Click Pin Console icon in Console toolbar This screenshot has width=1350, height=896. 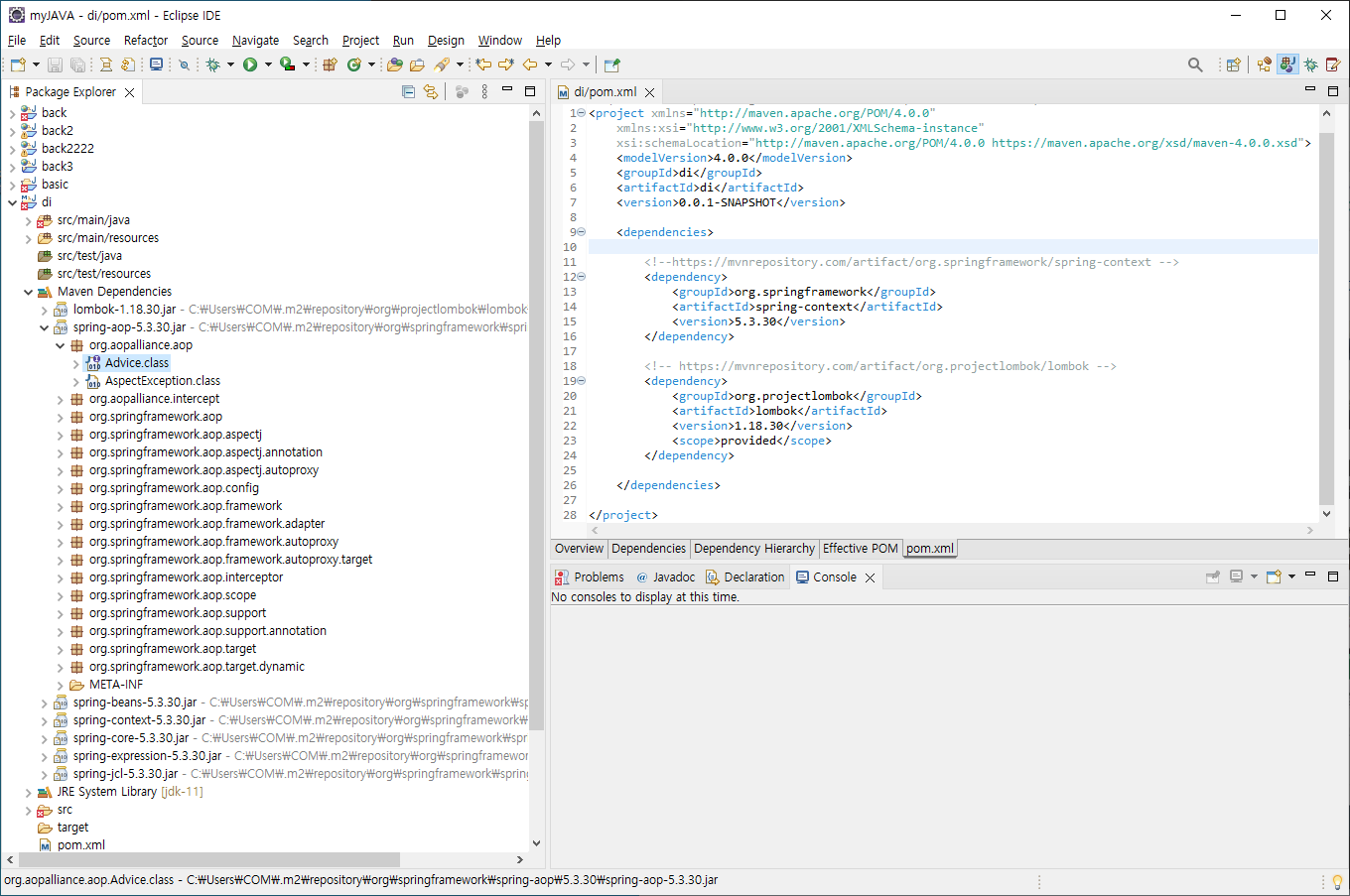(x=1213, y=576)
